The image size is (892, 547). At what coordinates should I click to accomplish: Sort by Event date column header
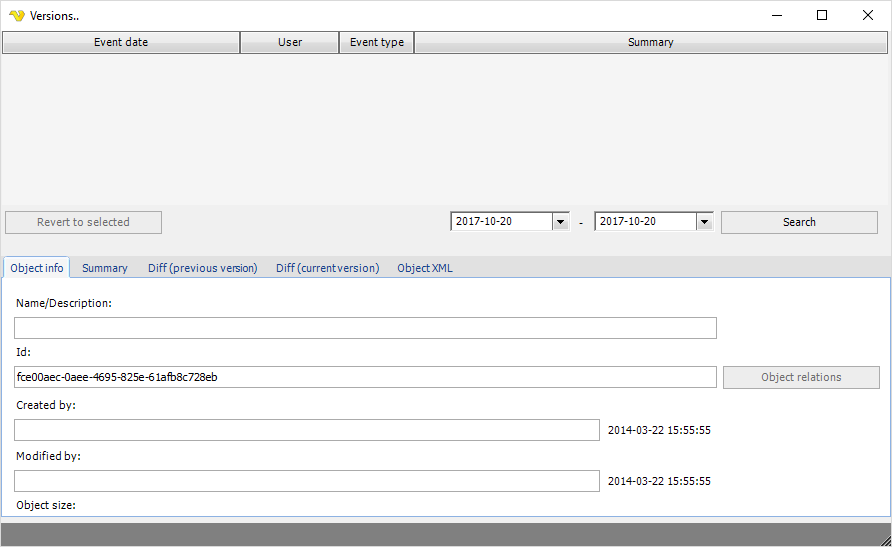pyautogui.click(x=121, y=42)
